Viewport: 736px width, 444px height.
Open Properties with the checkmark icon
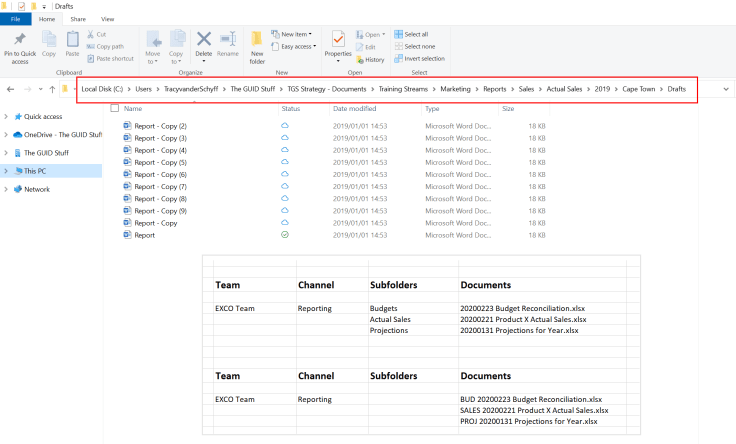pyautogui.click(x=338, y=41)
